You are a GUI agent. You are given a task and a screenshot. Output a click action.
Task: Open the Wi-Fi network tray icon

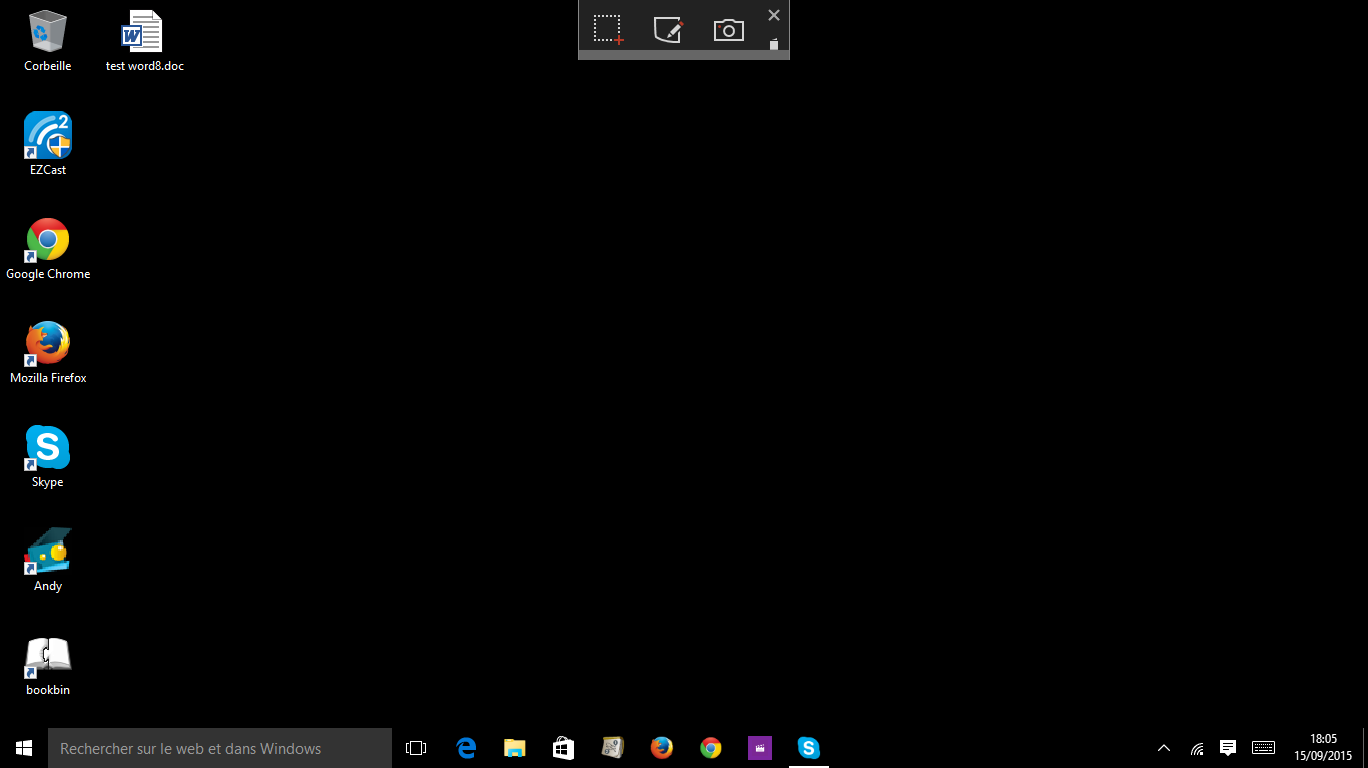pos(1197,748)
